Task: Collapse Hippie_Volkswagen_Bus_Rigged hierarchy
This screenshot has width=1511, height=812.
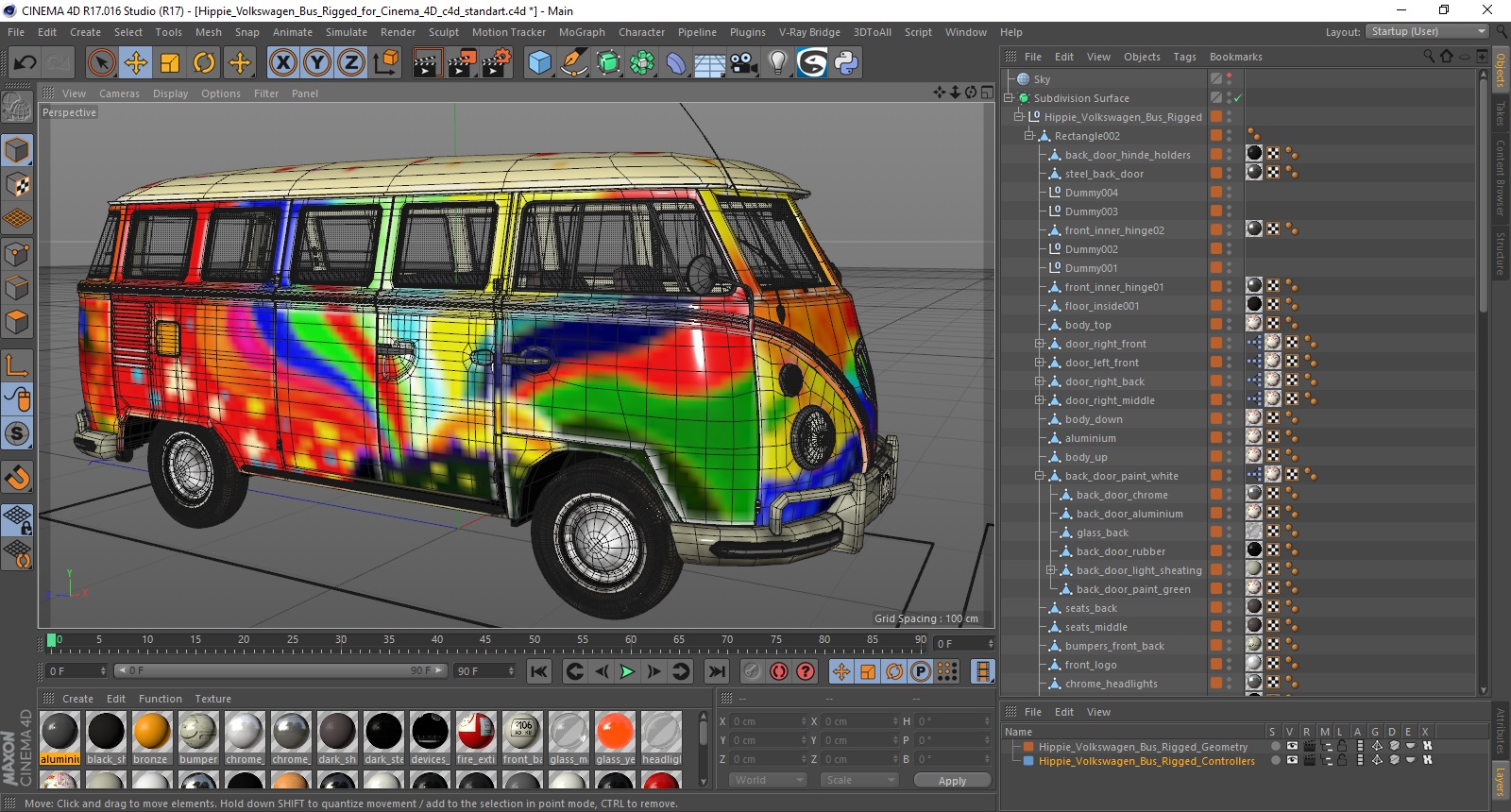Action: click(1019, 117)
